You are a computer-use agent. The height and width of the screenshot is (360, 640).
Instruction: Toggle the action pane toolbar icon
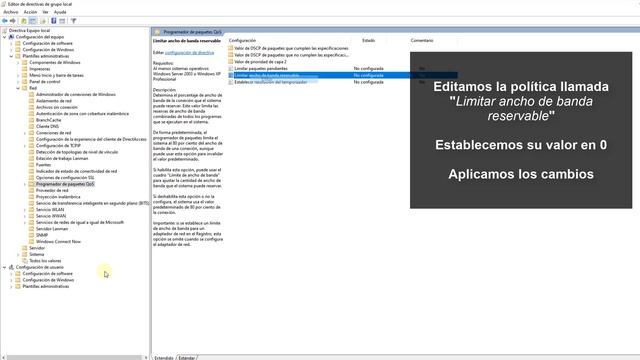pyautogui.click(x=62, y=21)
